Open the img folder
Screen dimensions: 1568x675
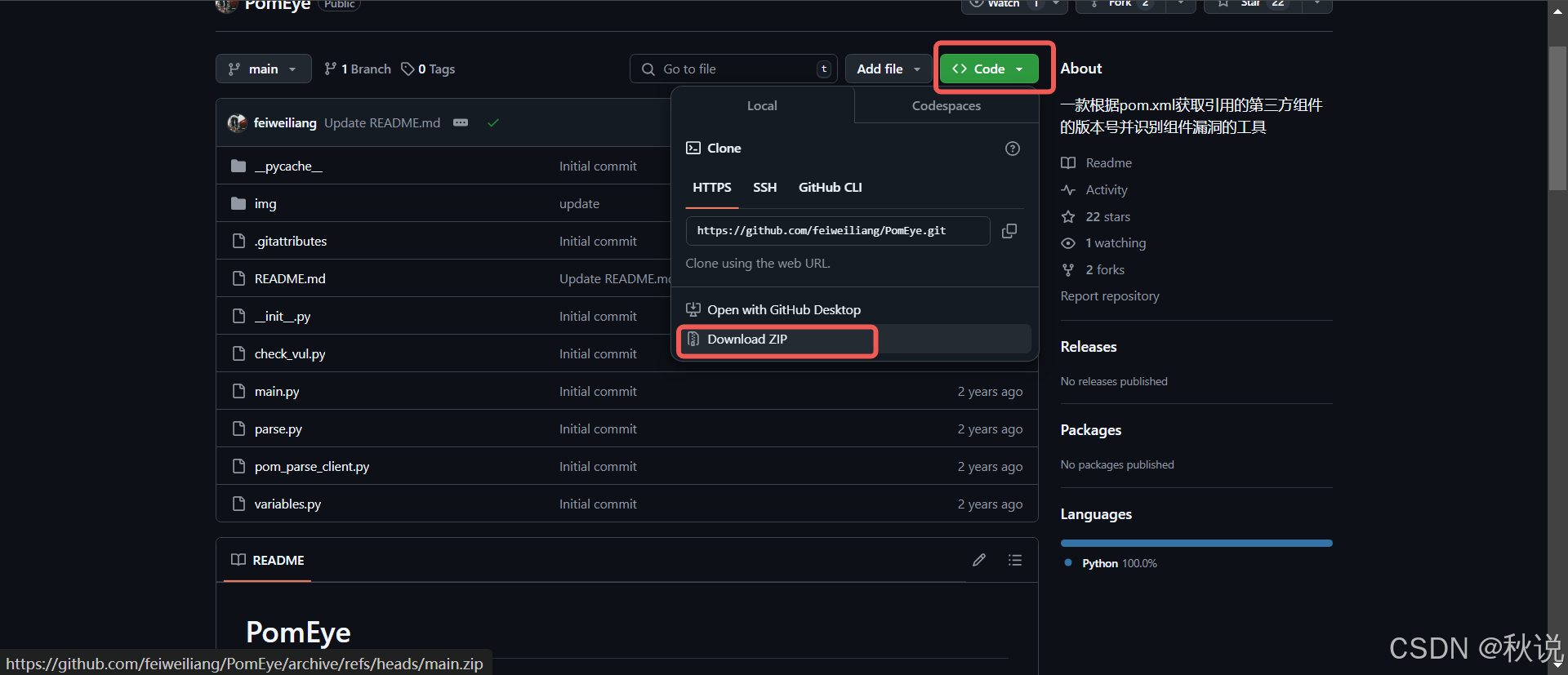coord(265,203)
